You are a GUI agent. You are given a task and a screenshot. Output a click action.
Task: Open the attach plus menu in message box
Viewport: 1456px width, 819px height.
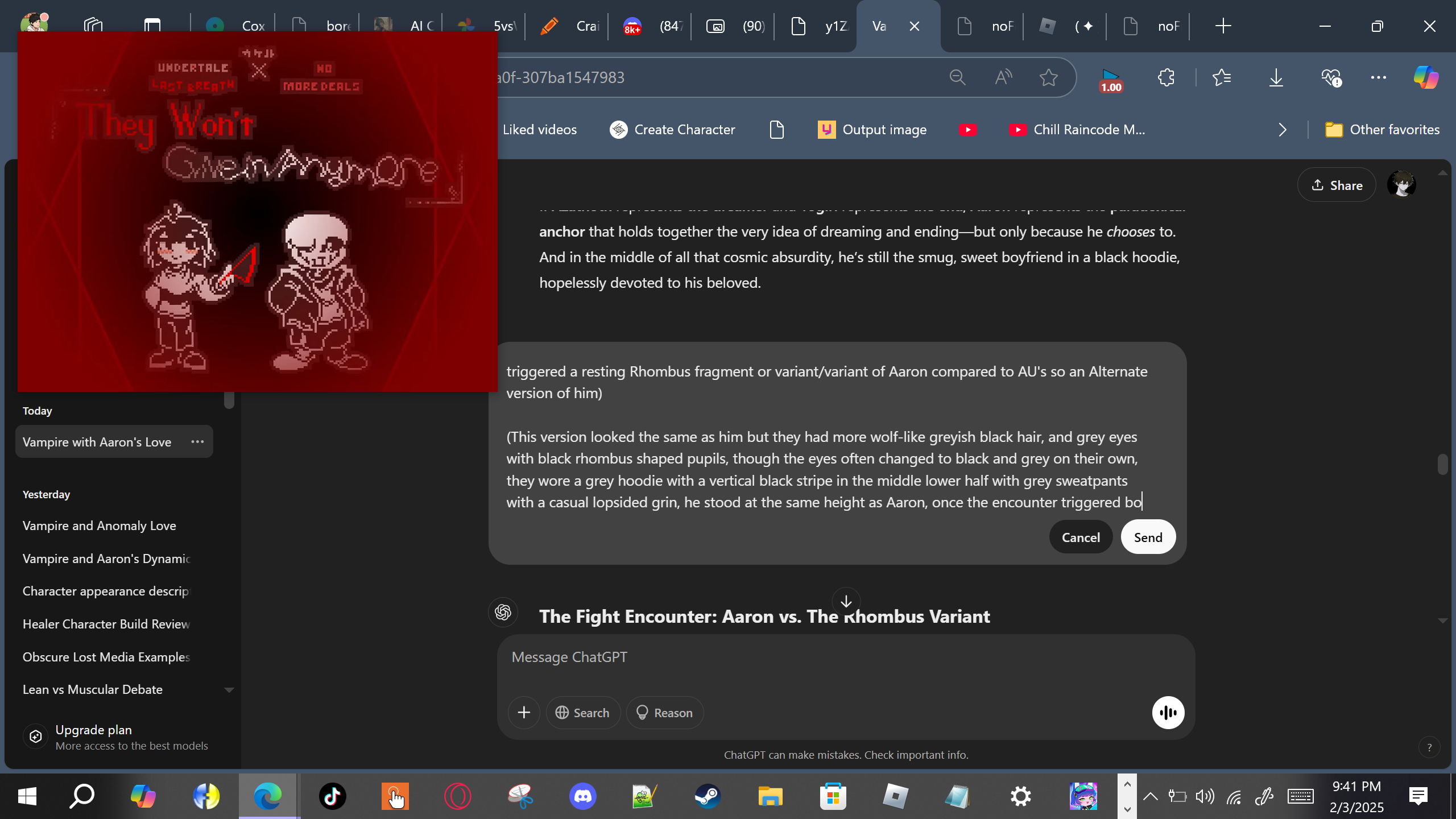coord(524,713)
